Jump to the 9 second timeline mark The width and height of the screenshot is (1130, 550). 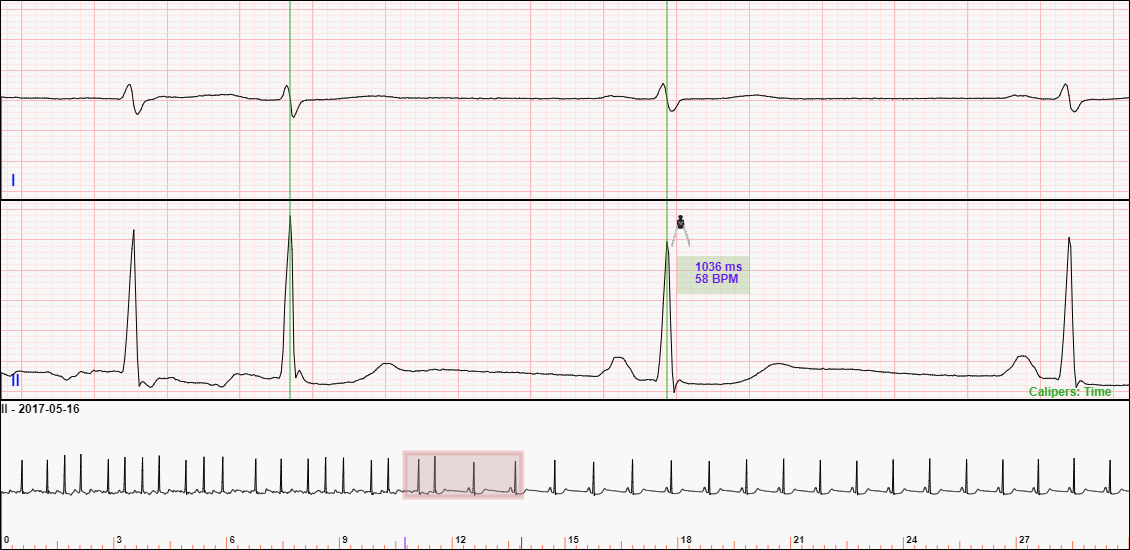coord(345,540)
